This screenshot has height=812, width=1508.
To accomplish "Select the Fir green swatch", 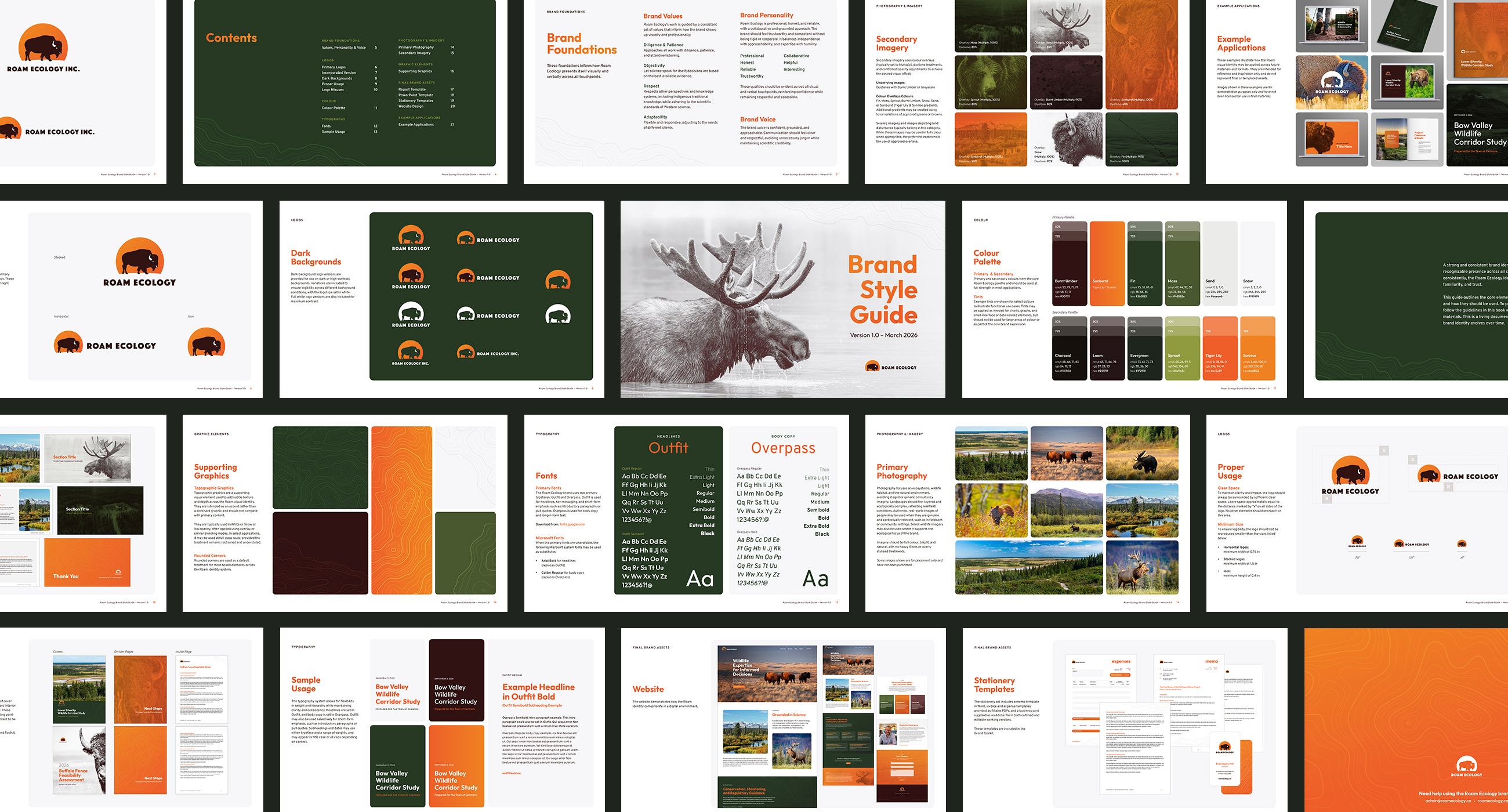I will coord(1144,263).
